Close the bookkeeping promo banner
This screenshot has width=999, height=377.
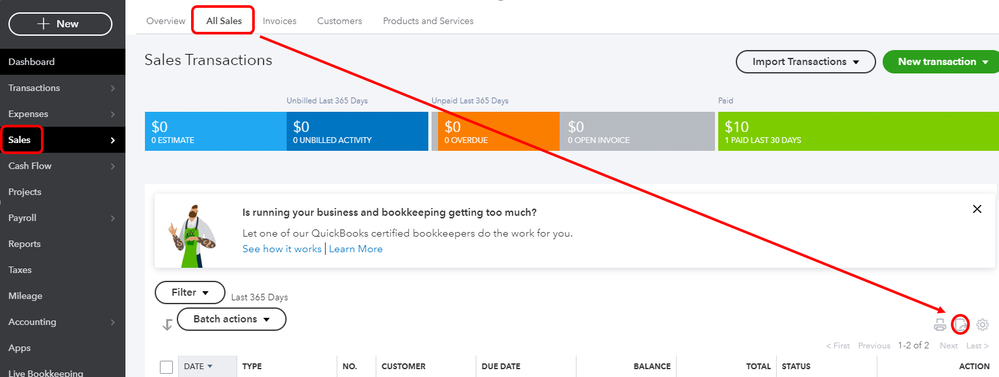[977, 209]
